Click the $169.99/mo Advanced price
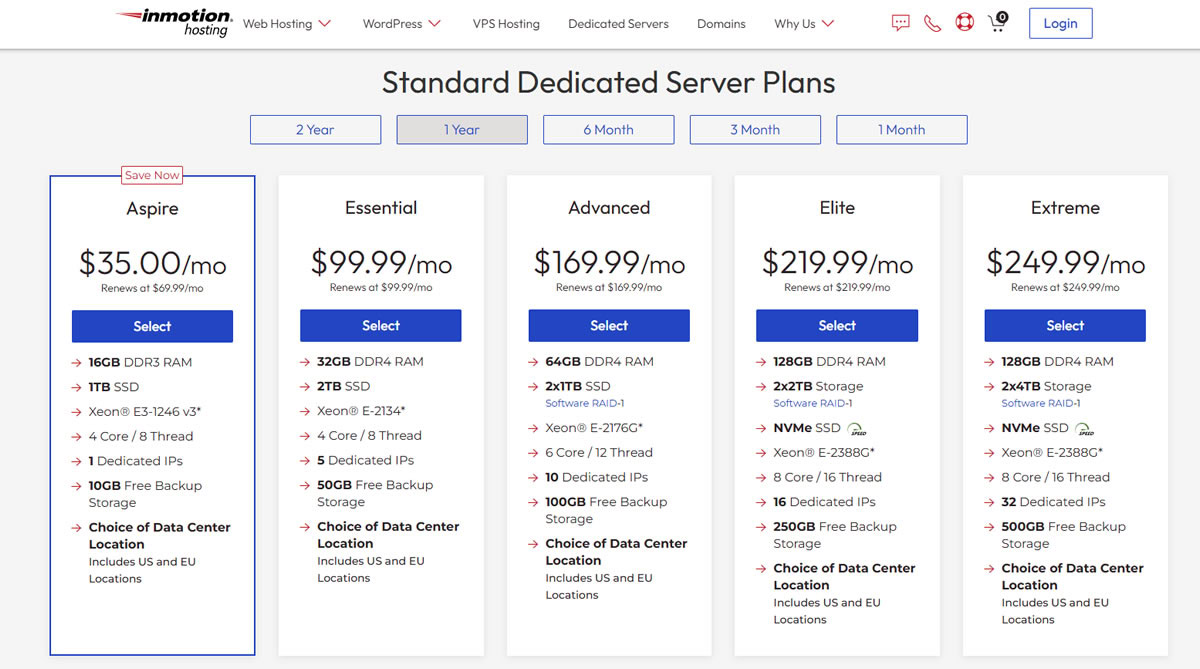This screenshot has height=669, width=1200. (x=609, y=262)
